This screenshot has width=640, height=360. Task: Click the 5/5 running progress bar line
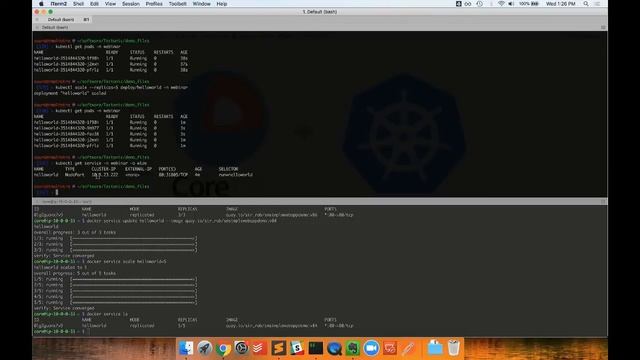click(x=115, y=302)
